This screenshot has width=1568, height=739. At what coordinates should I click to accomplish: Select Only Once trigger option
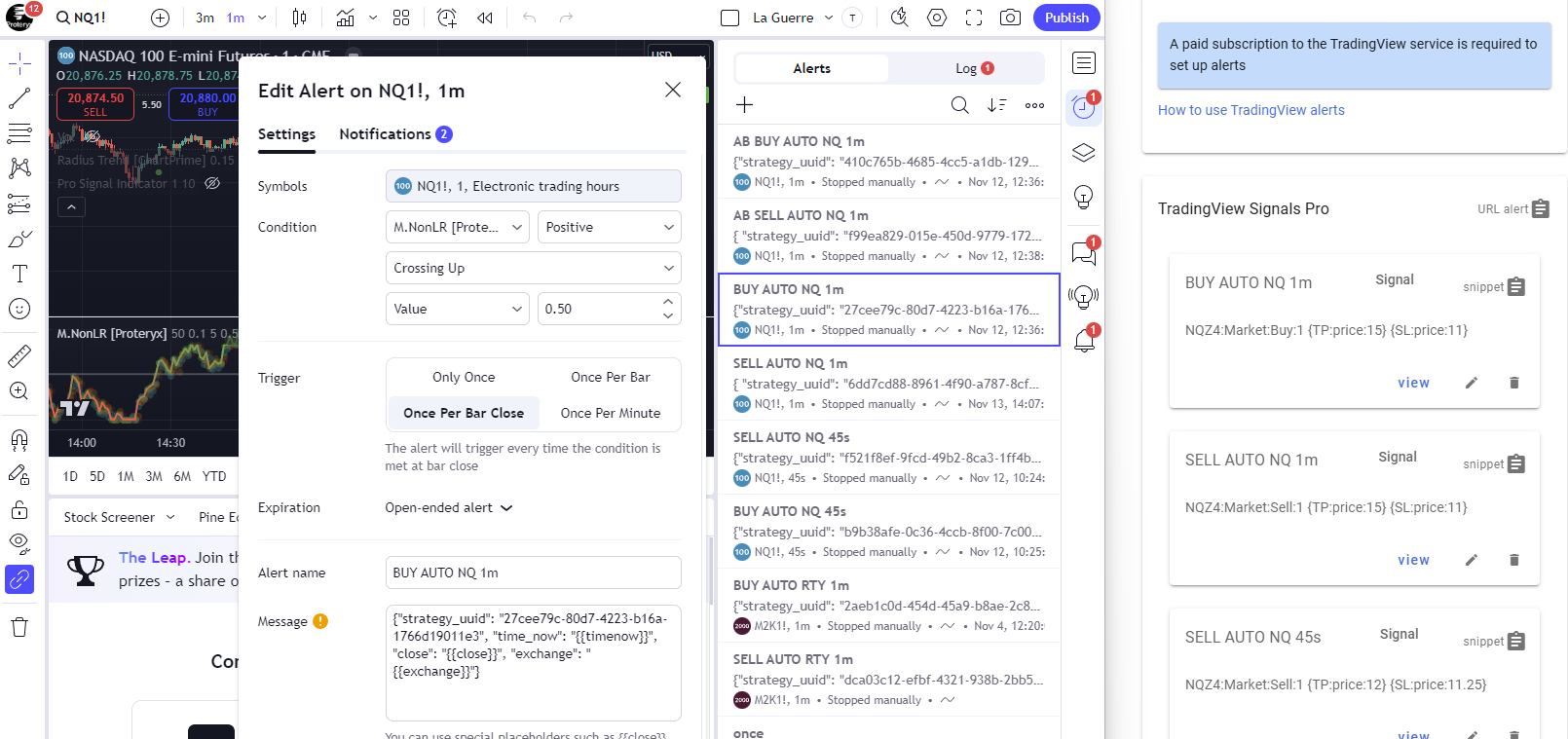[x=464, y=377]
